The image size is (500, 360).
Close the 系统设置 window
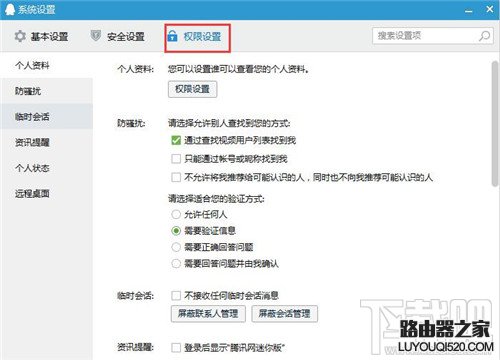coord(489,9)
